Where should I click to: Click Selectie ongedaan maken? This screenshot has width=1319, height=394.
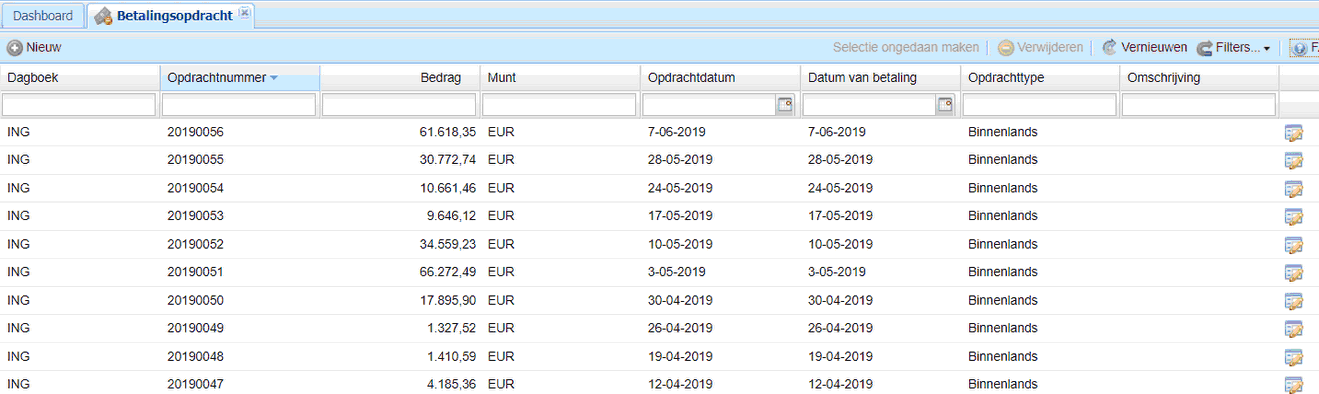(905, 47)
